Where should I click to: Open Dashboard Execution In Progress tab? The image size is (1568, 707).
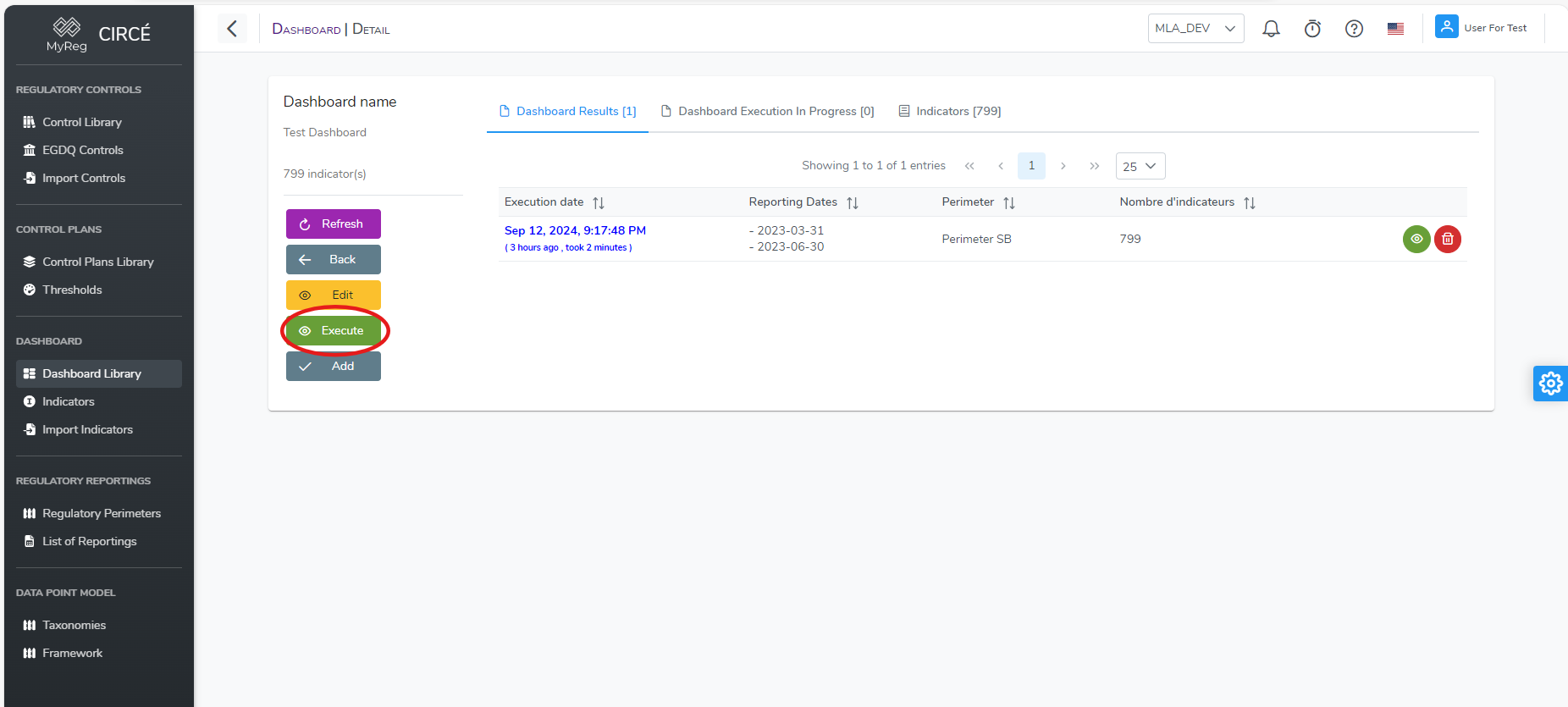(768, 111)
